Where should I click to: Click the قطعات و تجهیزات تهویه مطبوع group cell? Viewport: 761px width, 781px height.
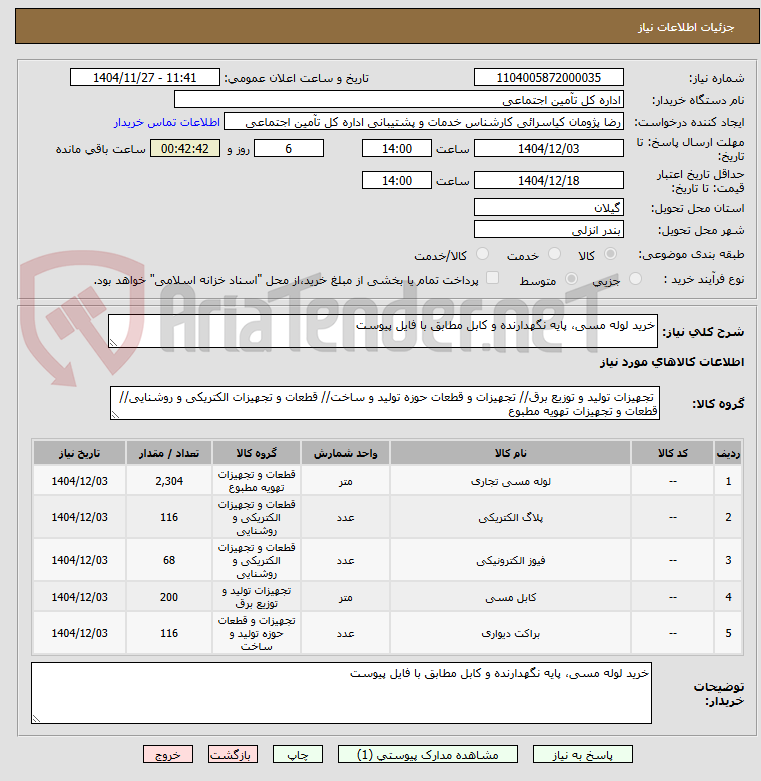256,481
